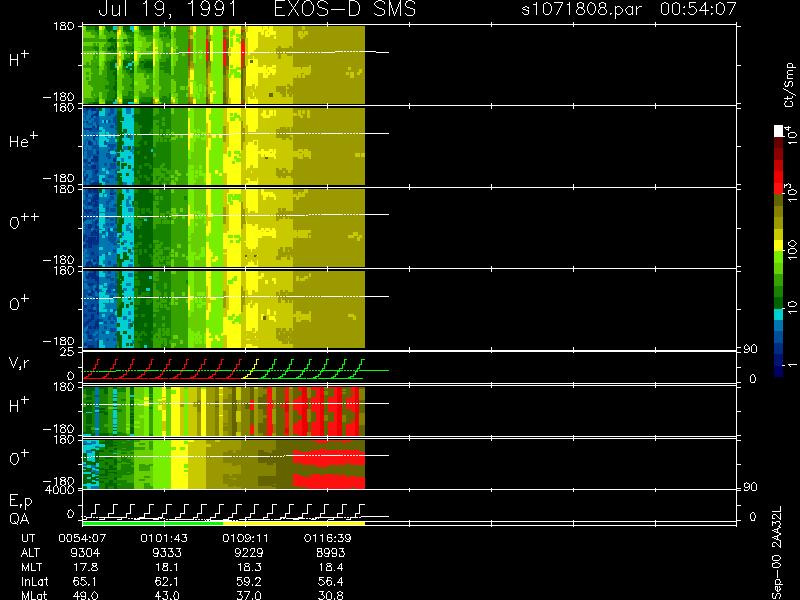Click the 100 colorbar tick label
The height and width of the screenshot is (600, 800).
click(x=791, y=251)
